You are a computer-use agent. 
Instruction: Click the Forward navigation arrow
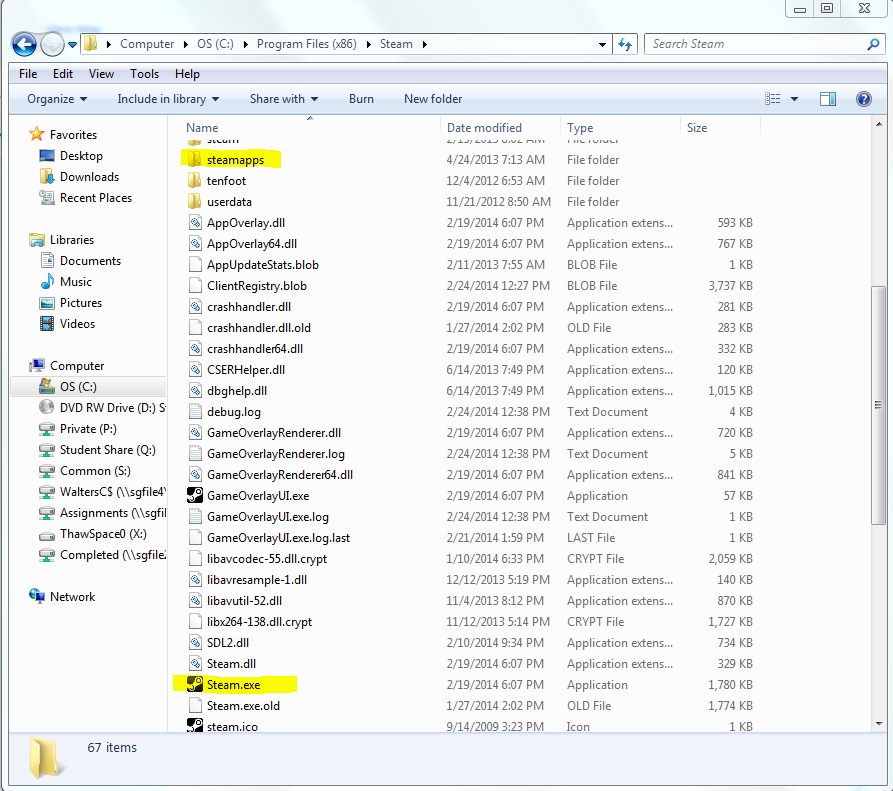click(52, 44)
